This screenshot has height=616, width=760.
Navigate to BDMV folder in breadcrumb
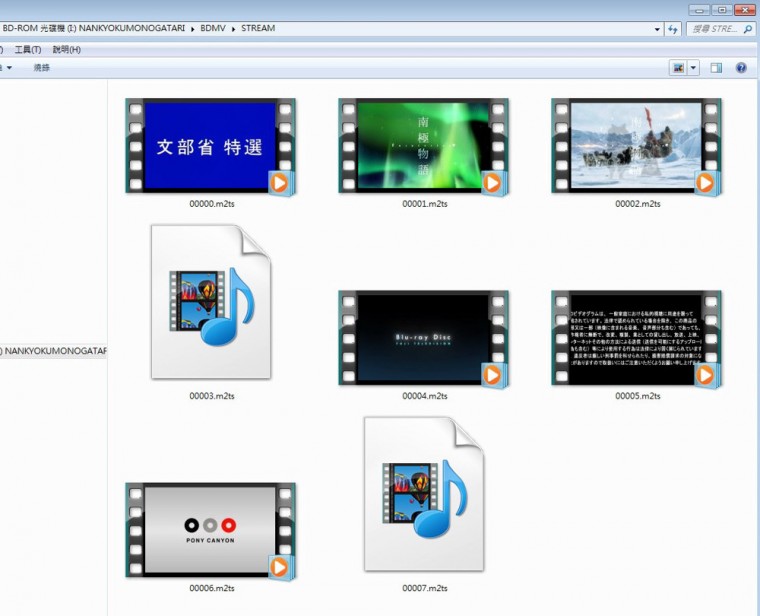pos(214,29)
